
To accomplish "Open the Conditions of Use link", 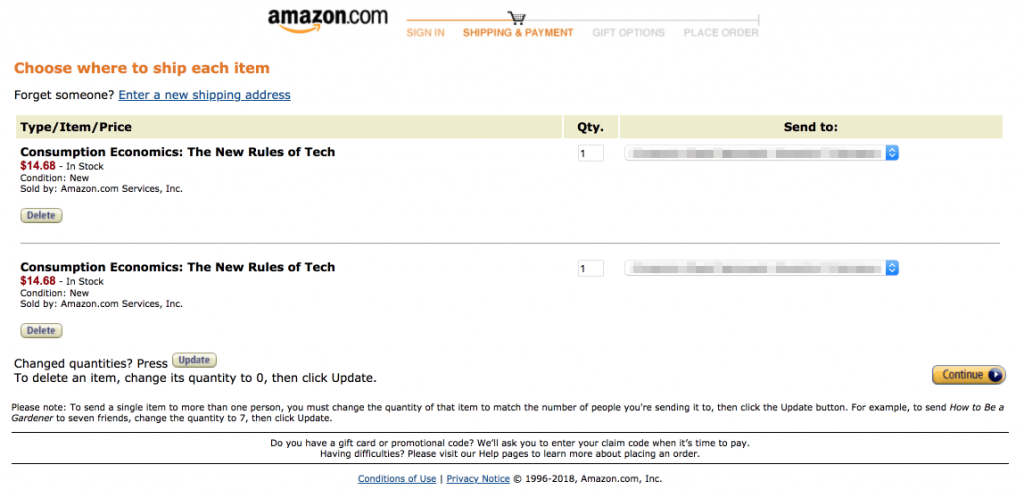I will 397,479.
